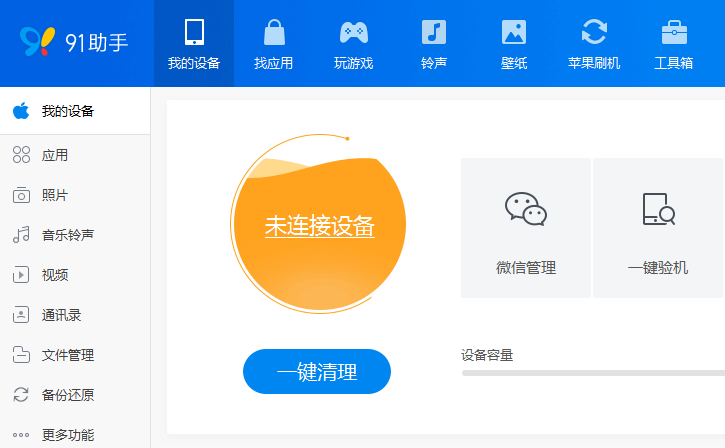Open the 壁纸 wallpaper tab
The height and width of the screenshot is (448, 725).
click(x=514, y=43)
